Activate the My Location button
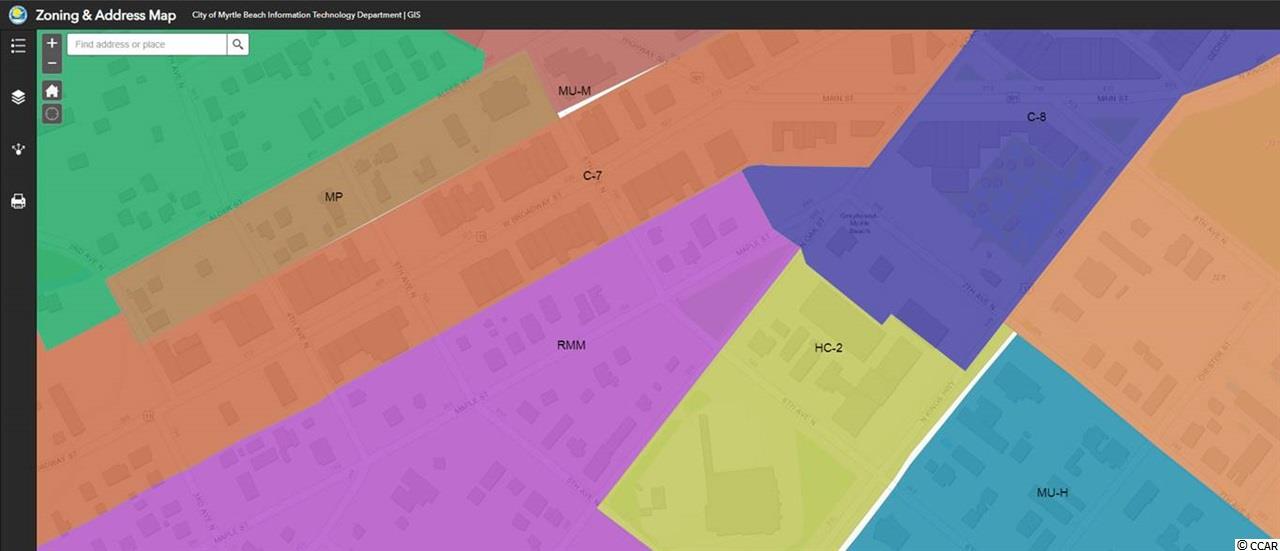This screenshot has height=551, width=1280. [x=53, y=113]
